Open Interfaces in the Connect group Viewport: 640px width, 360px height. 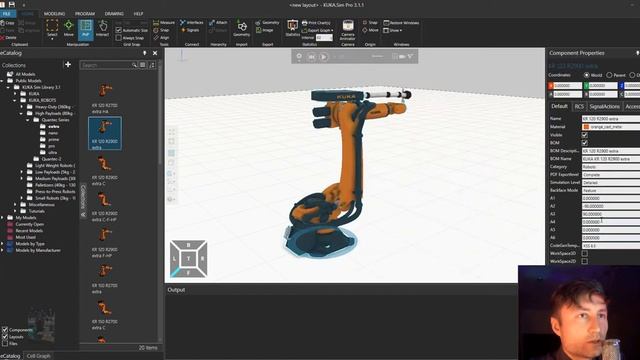(191, 23)
